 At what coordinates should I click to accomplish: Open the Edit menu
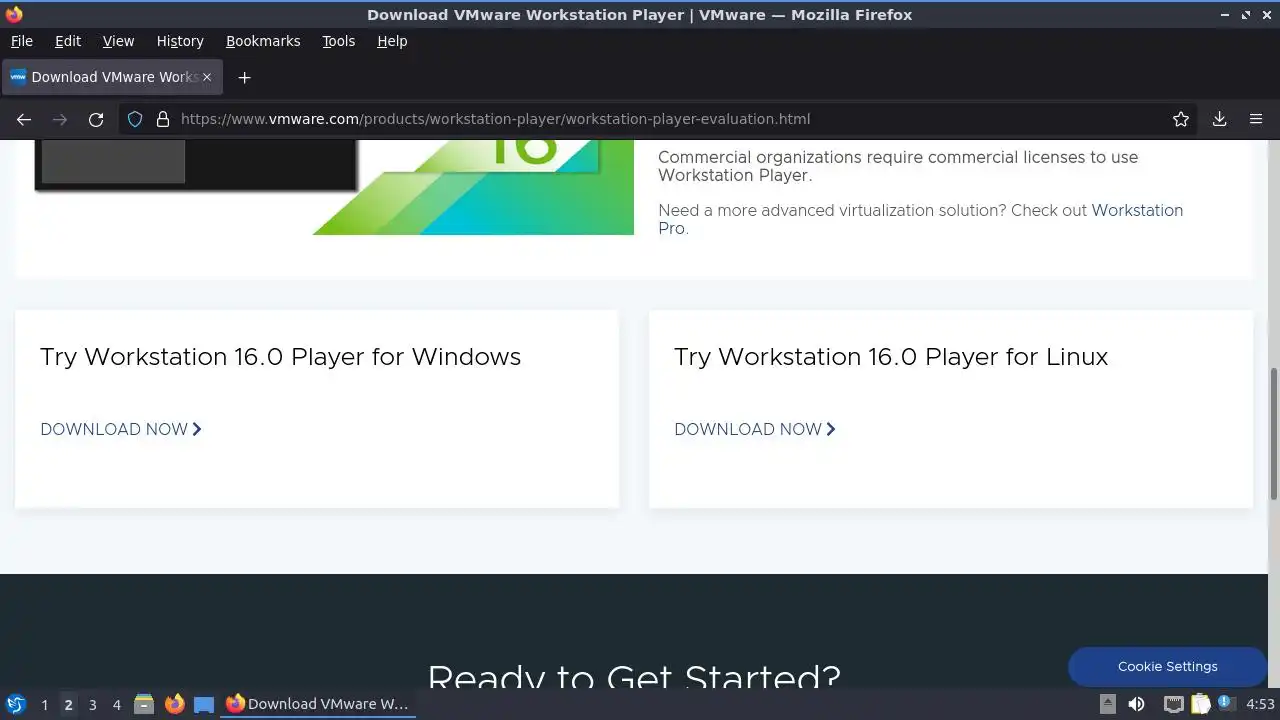(67, 41)
